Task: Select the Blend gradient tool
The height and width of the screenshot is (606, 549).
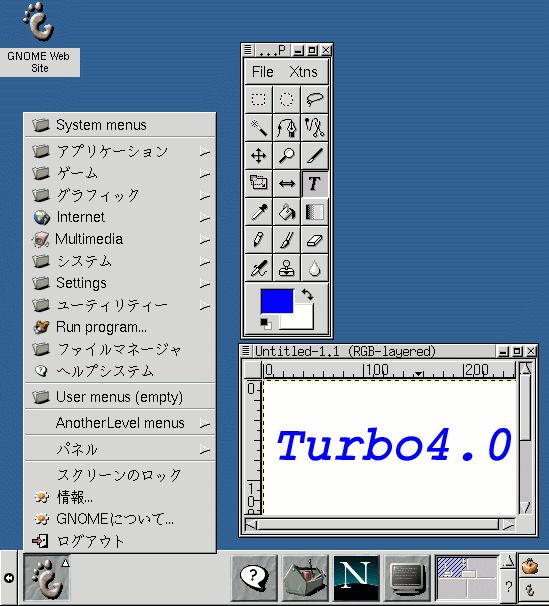Action: coord(314,211)
